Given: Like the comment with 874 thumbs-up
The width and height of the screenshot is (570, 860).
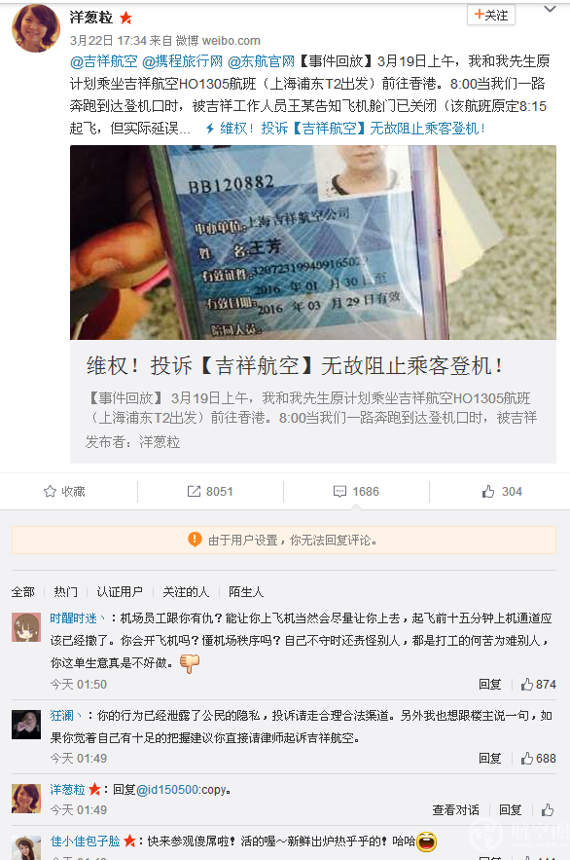Looking at the screenshot, I should pyautogui.click(x=527, y=684).
